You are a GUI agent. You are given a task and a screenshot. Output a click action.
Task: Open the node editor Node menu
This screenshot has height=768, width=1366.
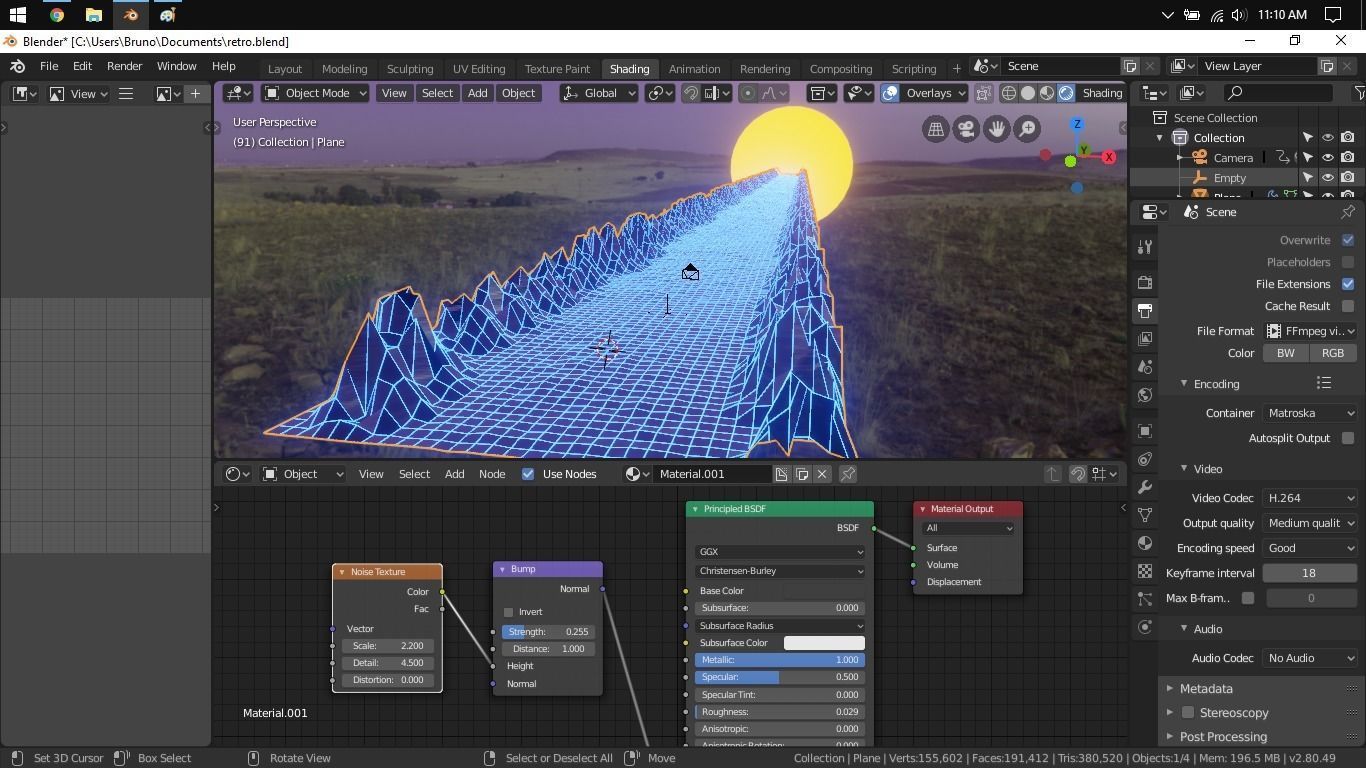coord(491,474)
